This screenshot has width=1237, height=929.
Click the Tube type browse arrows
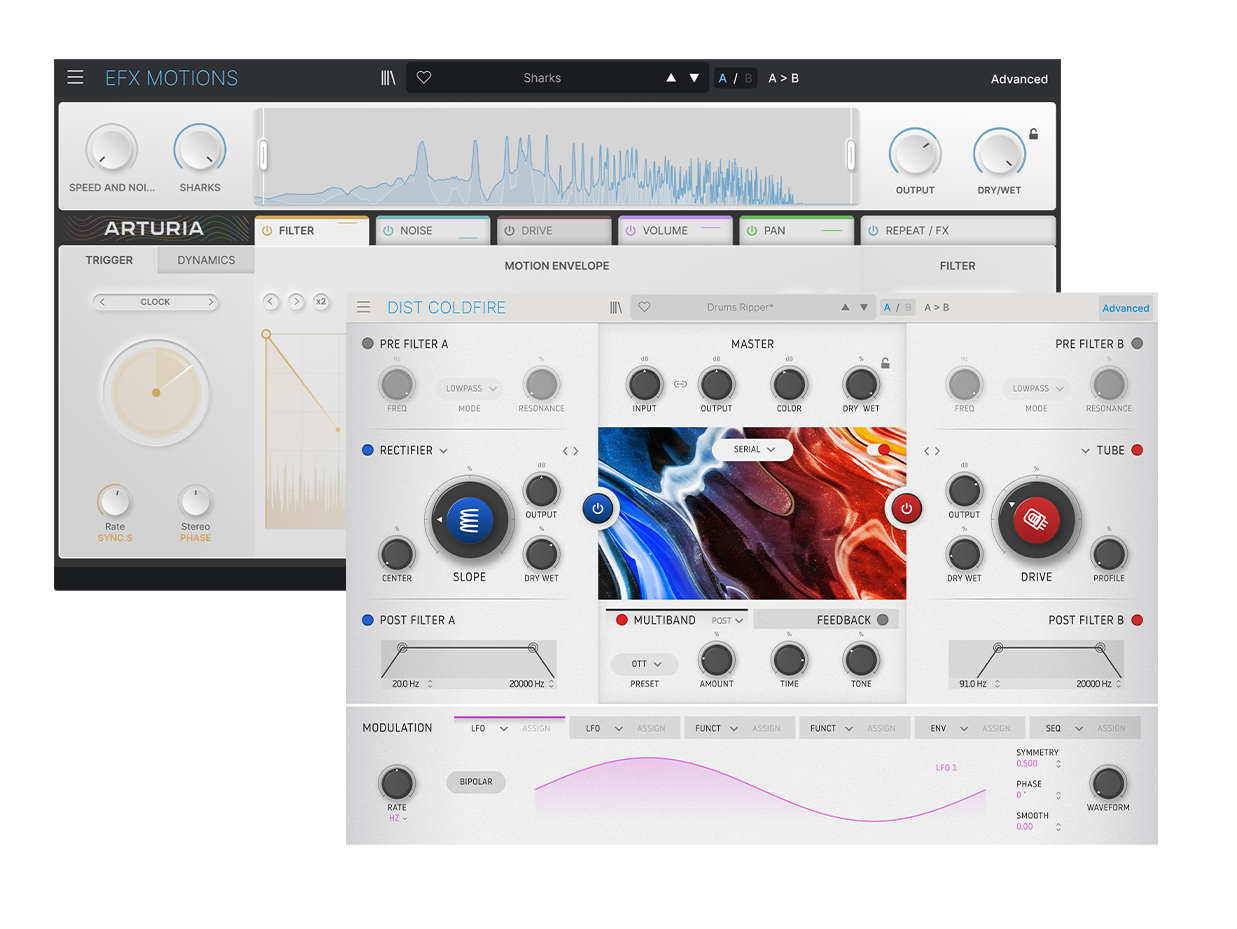point(930,451)
